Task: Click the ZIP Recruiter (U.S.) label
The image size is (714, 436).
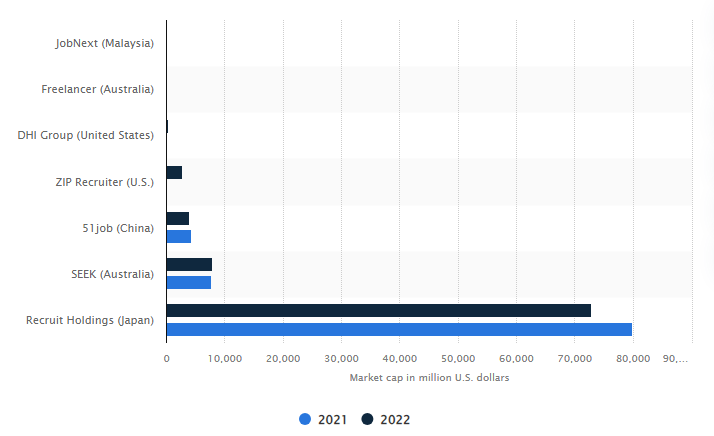Action: tap(105, 182)
